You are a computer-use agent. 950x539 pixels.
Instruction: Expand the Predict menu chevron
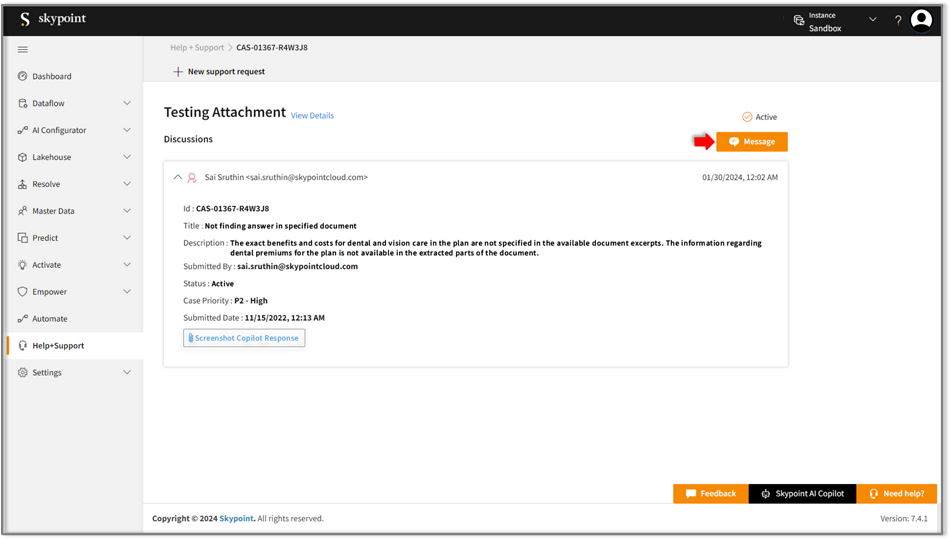click(x=127, y=238)
